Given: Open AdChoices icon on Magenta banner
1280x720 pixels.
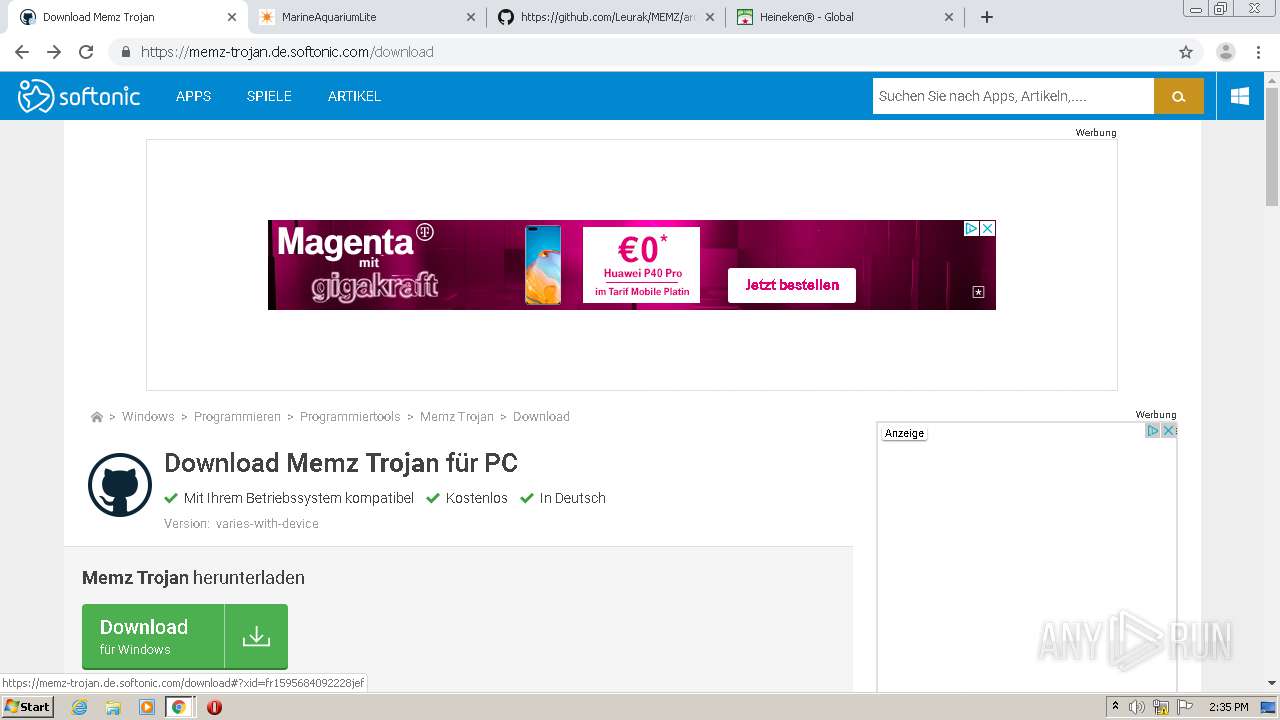Looking at the screenshot, I should tap(971, 228).
